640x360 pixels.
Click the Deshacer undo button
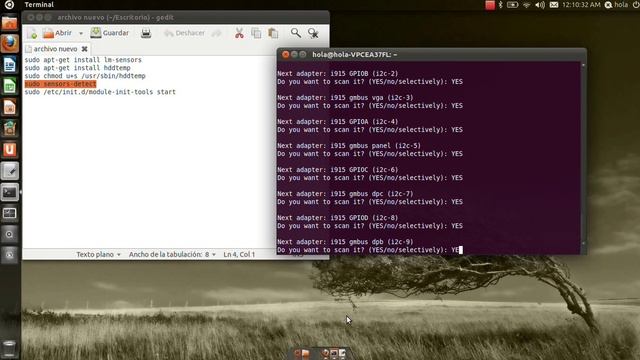coord(184,33)
